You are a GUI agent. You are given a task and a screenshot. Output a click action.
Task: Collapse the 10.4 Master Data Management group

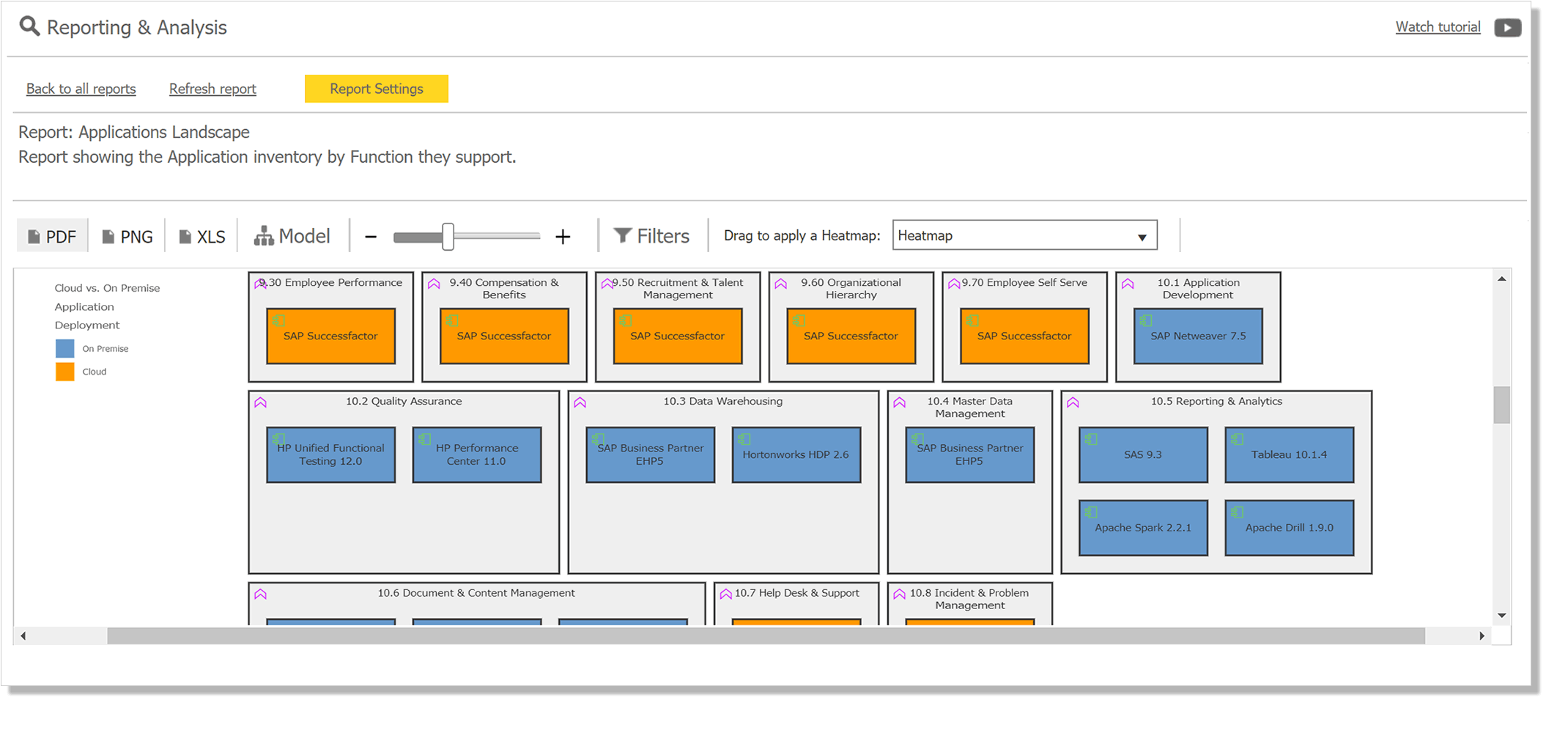click(900, 402)
